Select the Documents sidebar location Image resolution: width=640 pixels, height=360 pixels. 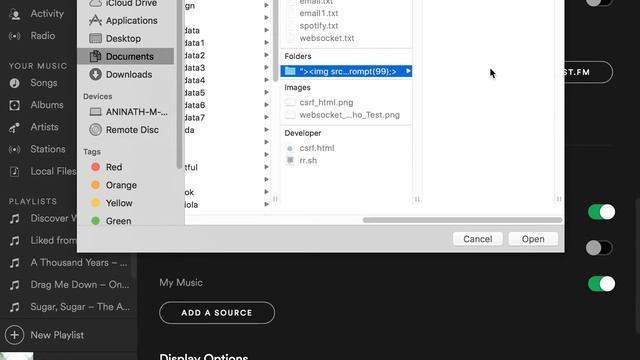tap(126, 56)
